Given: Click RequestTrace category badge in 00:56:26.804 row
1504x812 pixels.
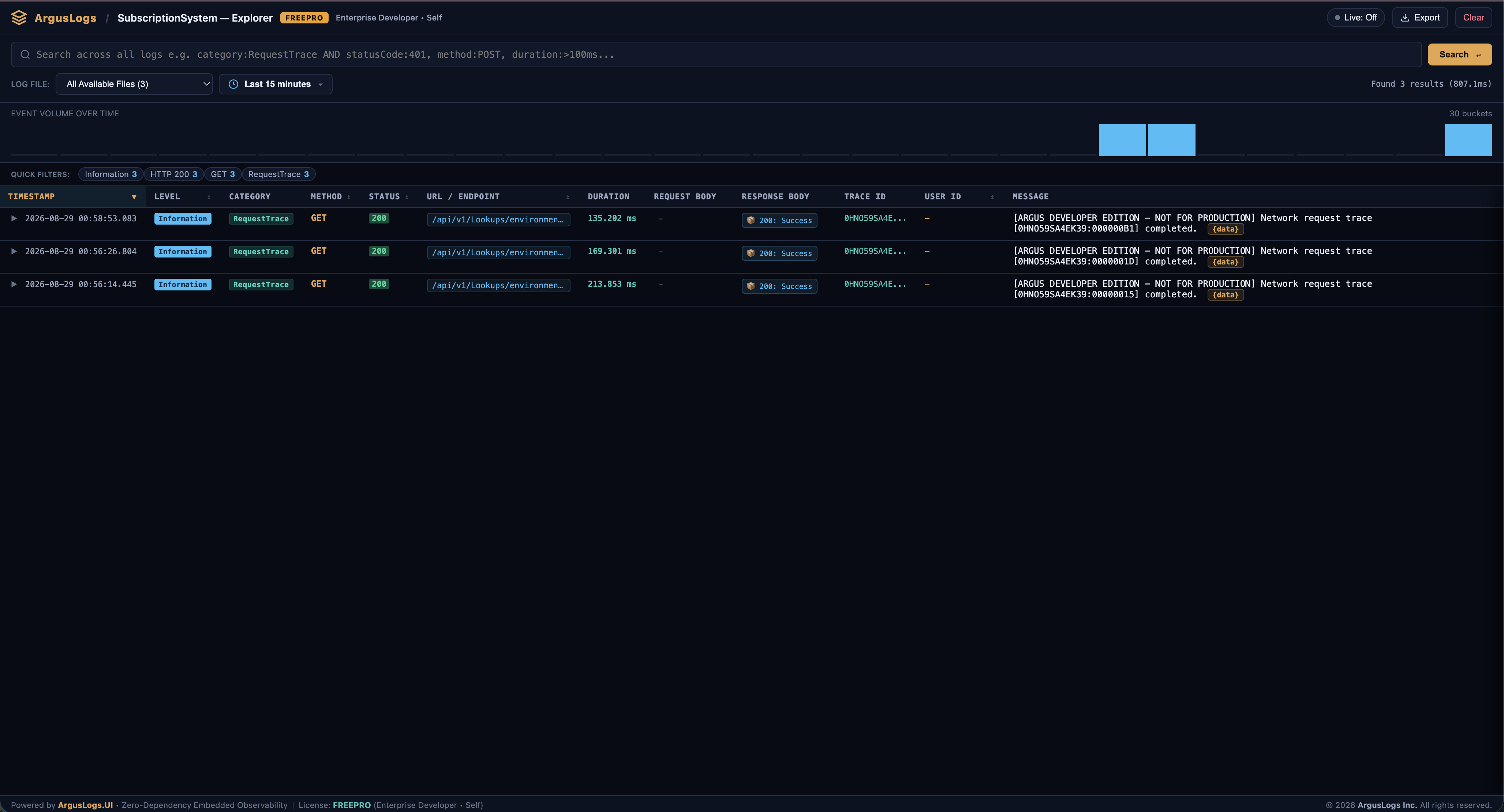Looking at the screenshot, I should 261,252.
